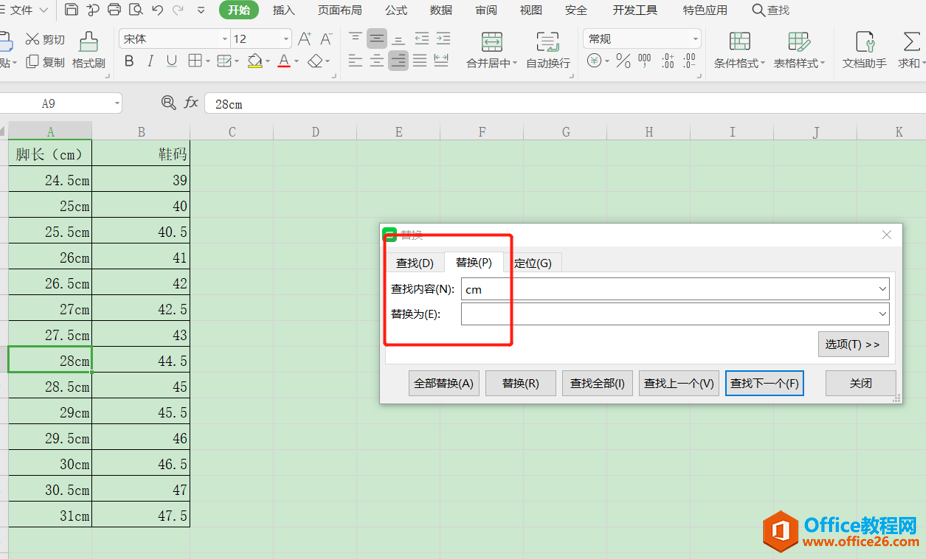
Task: Open Print Preview from quick access toolbar
Action: click(136, 9)
